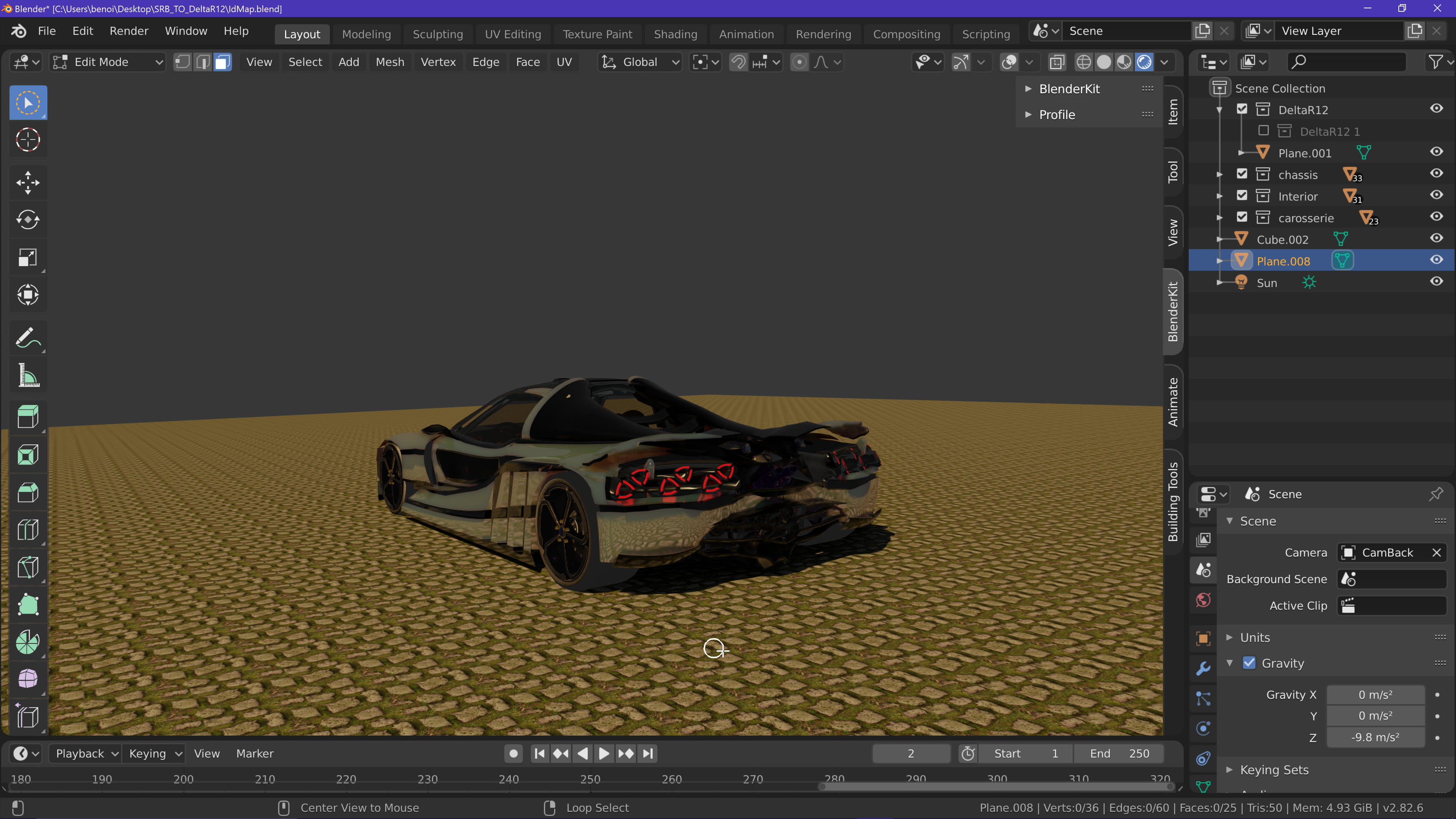Click the Gravity Z value field
Viewport: 1456px width, 819px height.
pos(1374,737)
